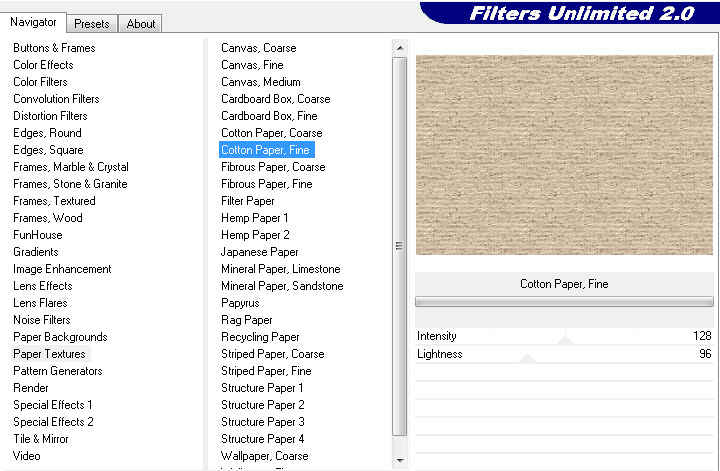Choose Structure Paper 3 filter
Image resolution: width=720 pixels, height=471 pixels.
point(262,422)
